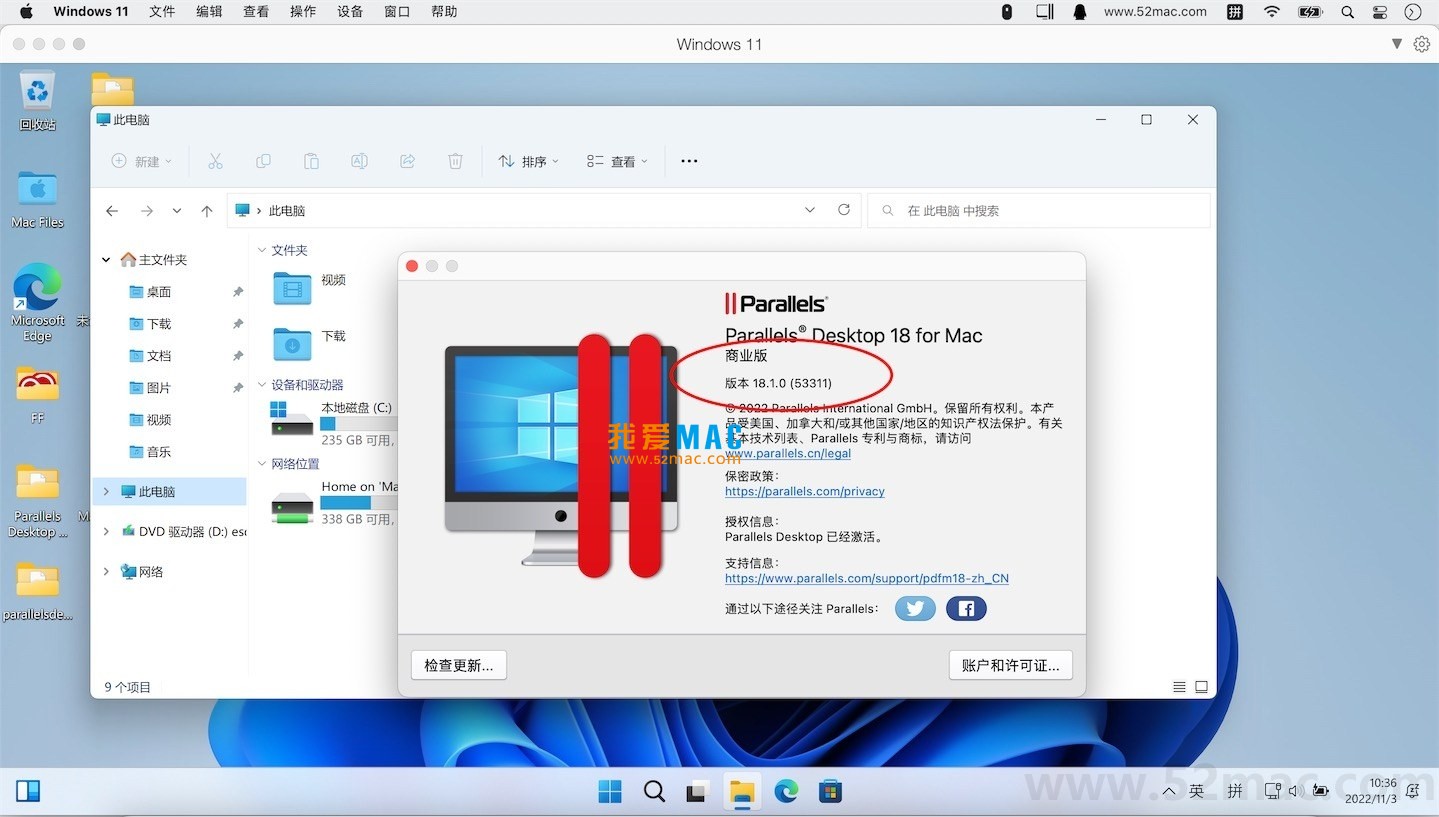Open the 操作 menu in menu bar
The height and width of the screenshot is (817, 1439).
click(x=303, y=12)
